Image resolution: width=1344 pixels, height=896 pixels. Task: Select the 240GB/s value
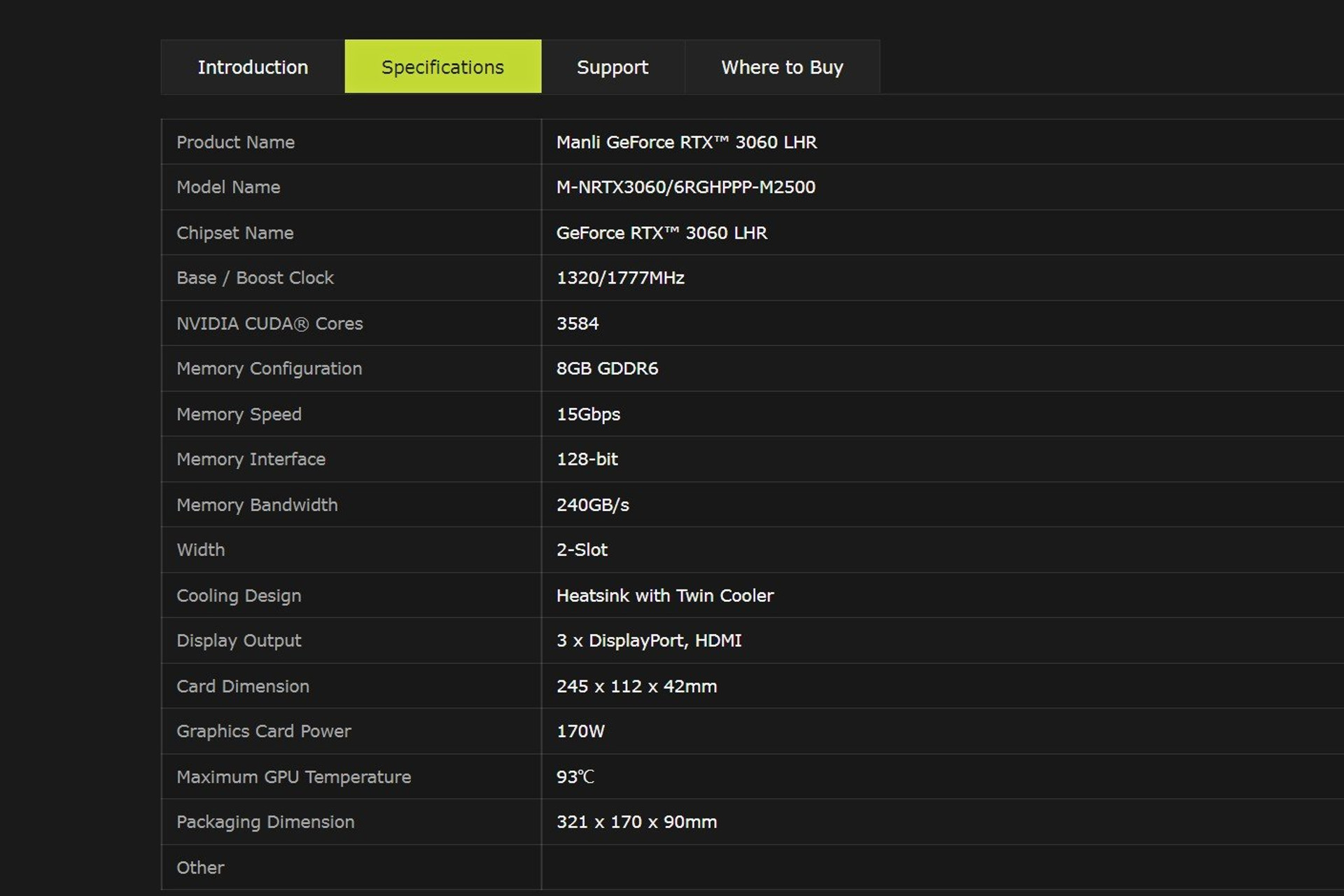click(593, 505)
